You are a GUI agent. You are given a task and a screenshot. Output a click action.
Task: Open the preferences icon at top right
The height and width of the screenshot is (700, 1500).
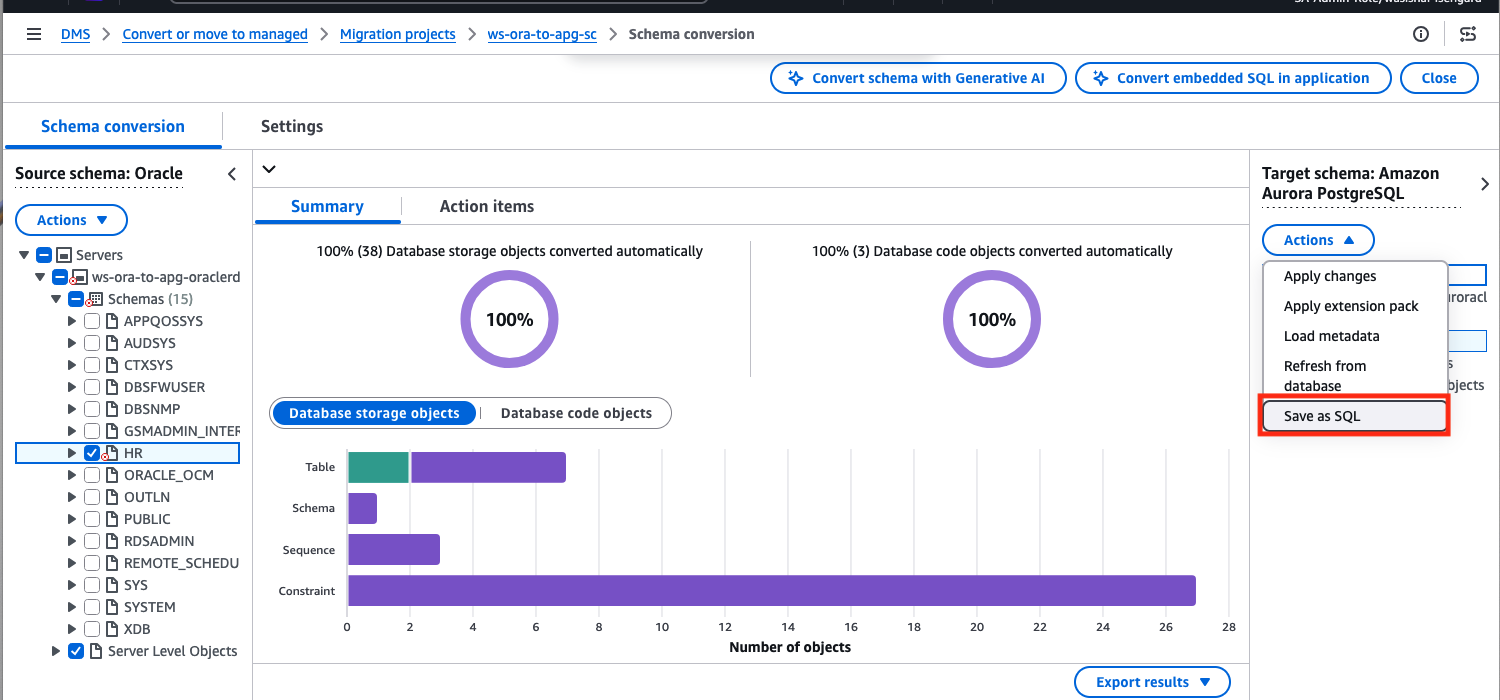tap(1468, 34)
